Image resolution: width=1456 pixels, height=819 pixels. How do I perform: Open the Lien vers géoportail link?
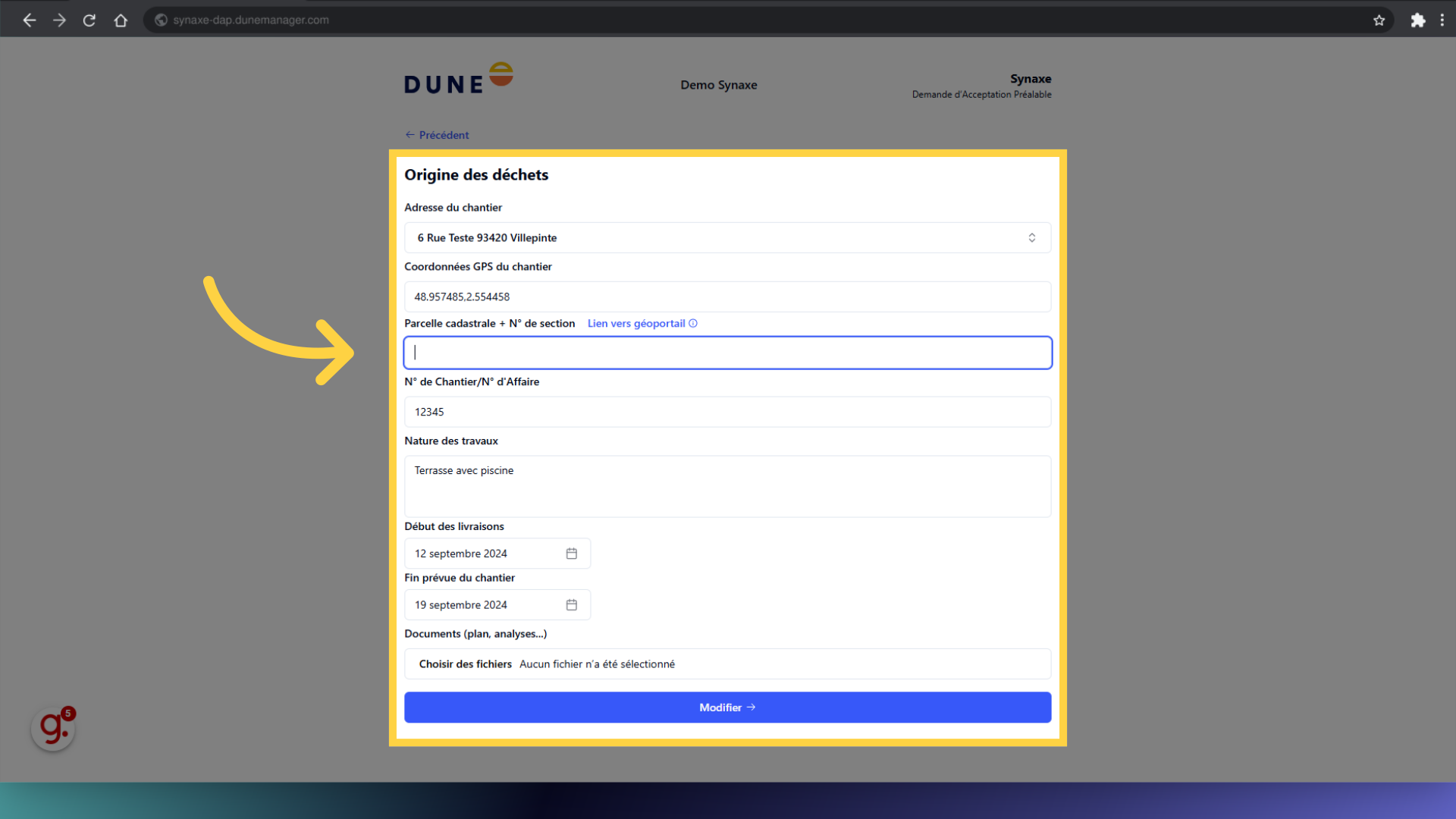coord(636,324)
